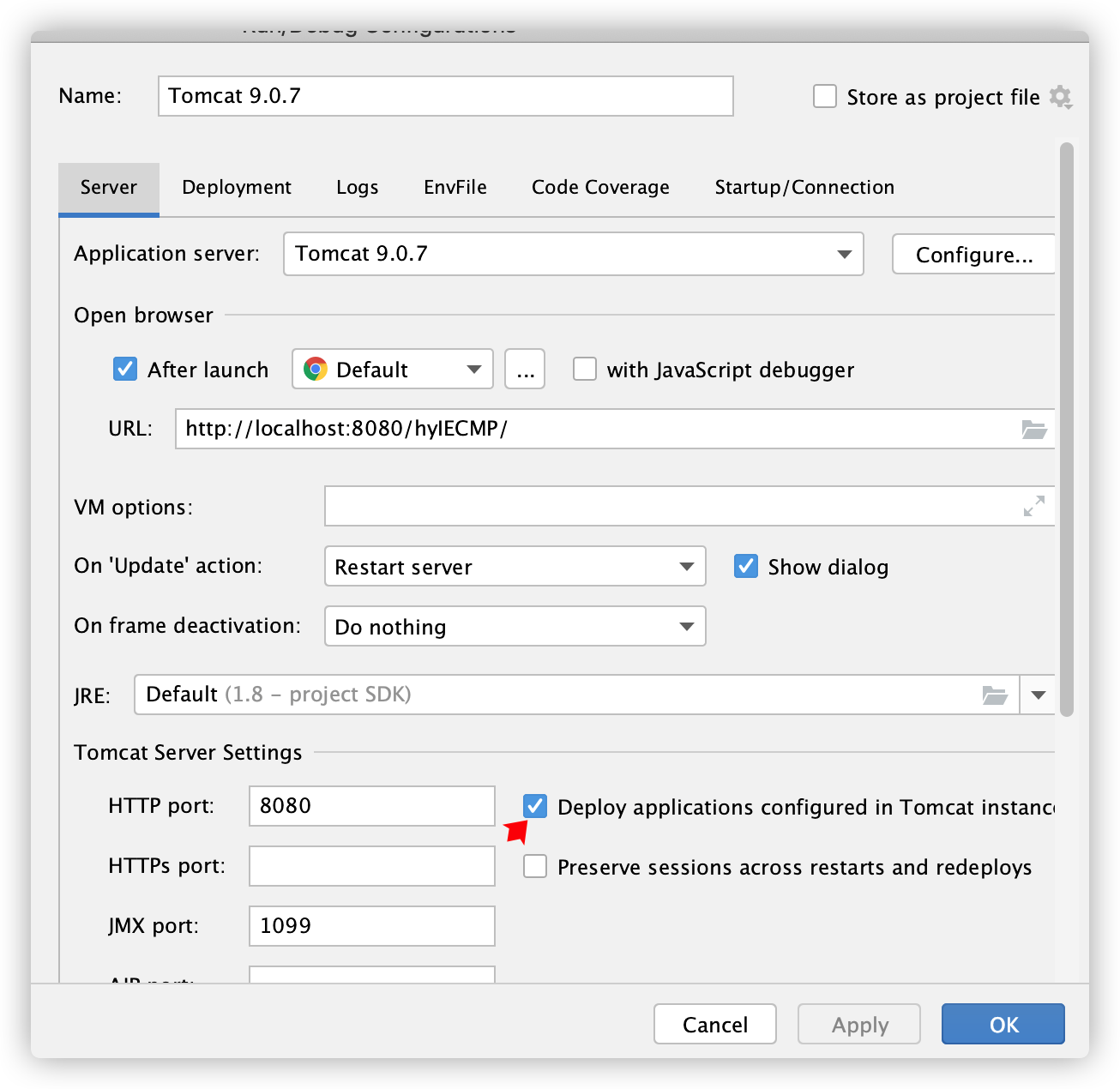Open the EnvFile tab

tap(455, 188)
